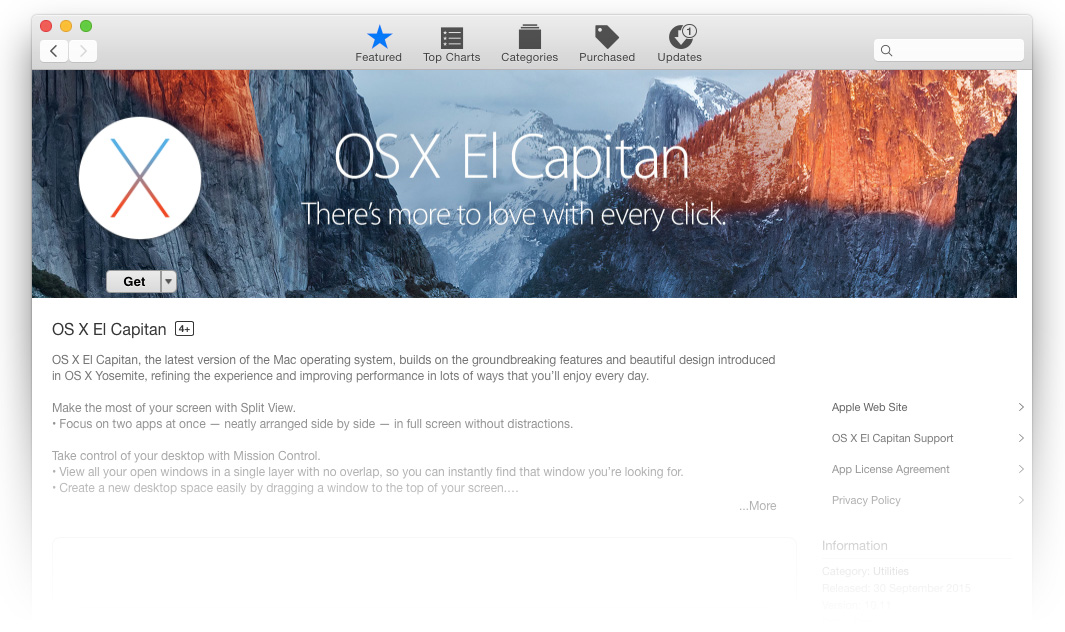This screenshot has height=632, width=1065.
Task: Click the Updates notification badge
Action: (690, 31)
